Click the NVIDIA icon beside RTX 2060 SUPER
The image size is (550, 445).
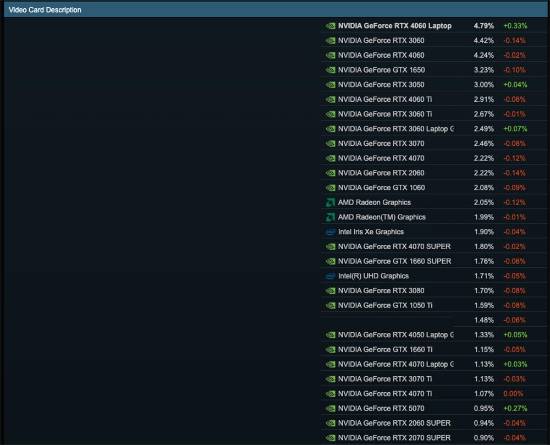(x=330, y=423)
